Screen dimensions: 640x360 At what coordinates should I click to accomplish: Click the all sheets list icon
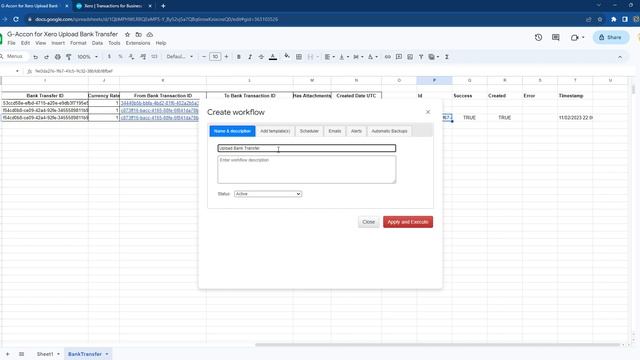(x=22, y=354)
